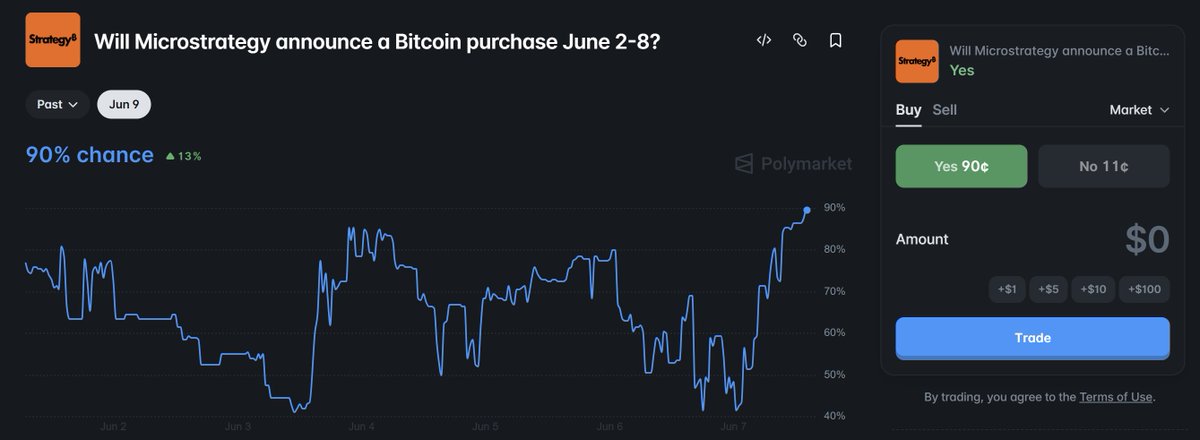The height and width of the screenshot is (440, 1200).
Task: Bookmark this market
Action: point(835,41)
